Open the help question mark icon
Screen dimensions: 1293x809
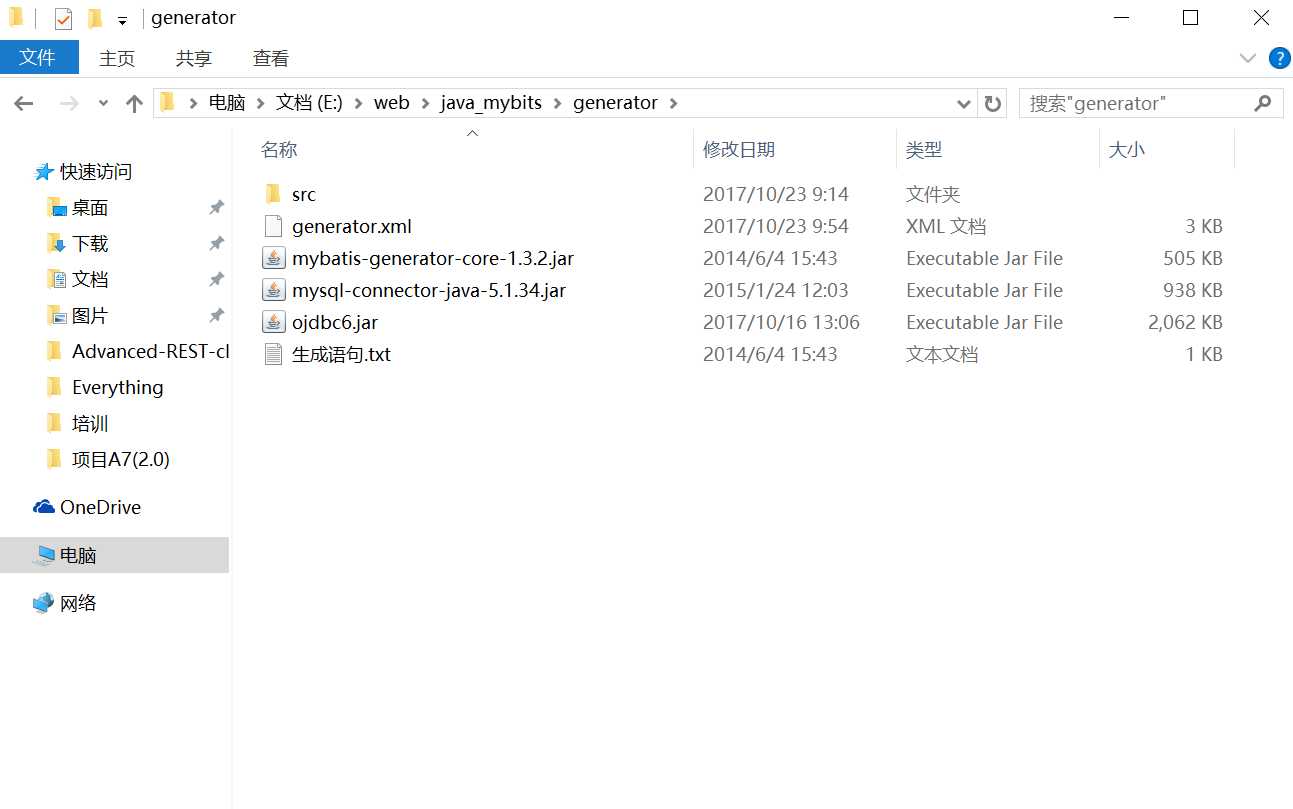1279,58
